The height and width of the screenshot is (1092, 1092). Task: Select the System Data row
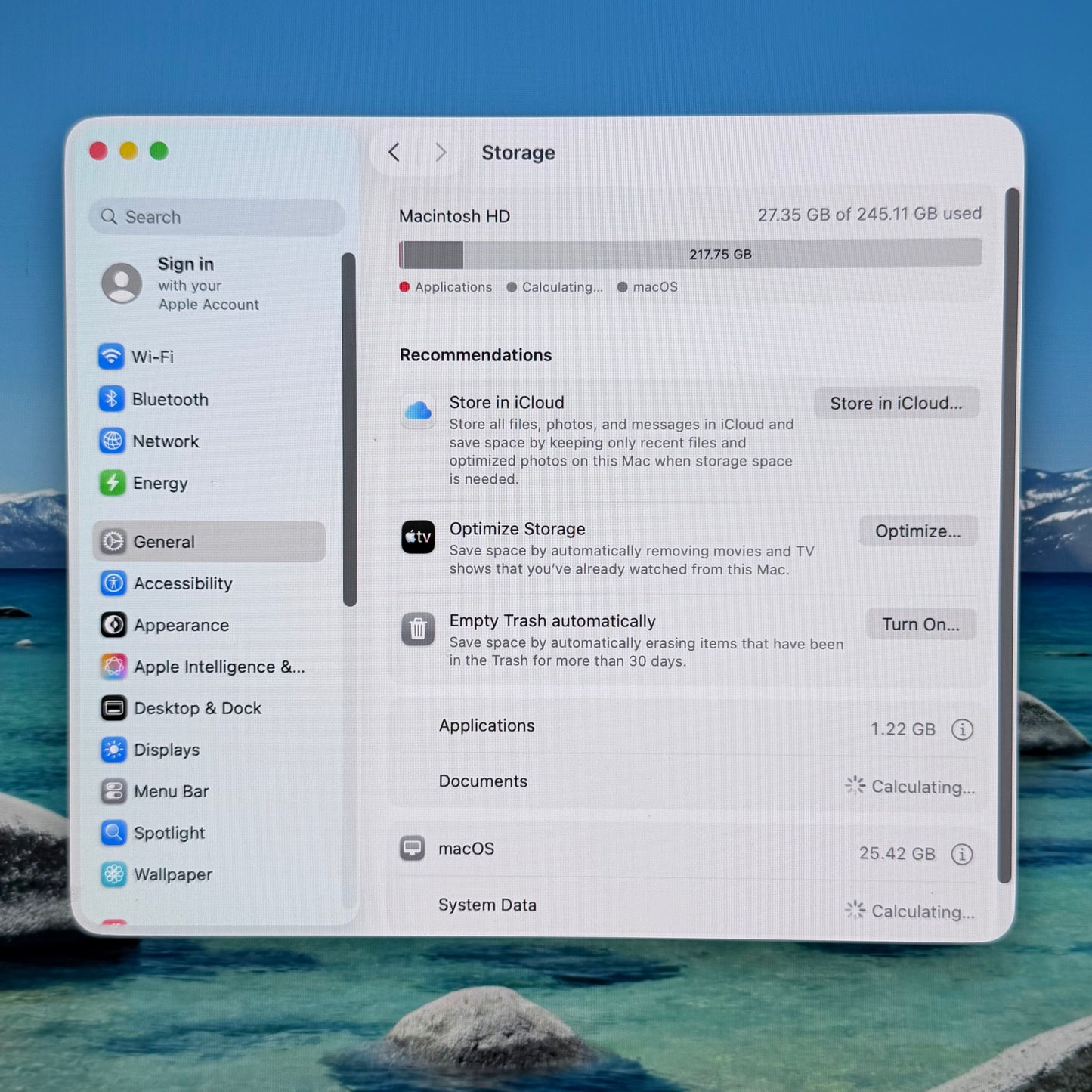click(689, 906)
